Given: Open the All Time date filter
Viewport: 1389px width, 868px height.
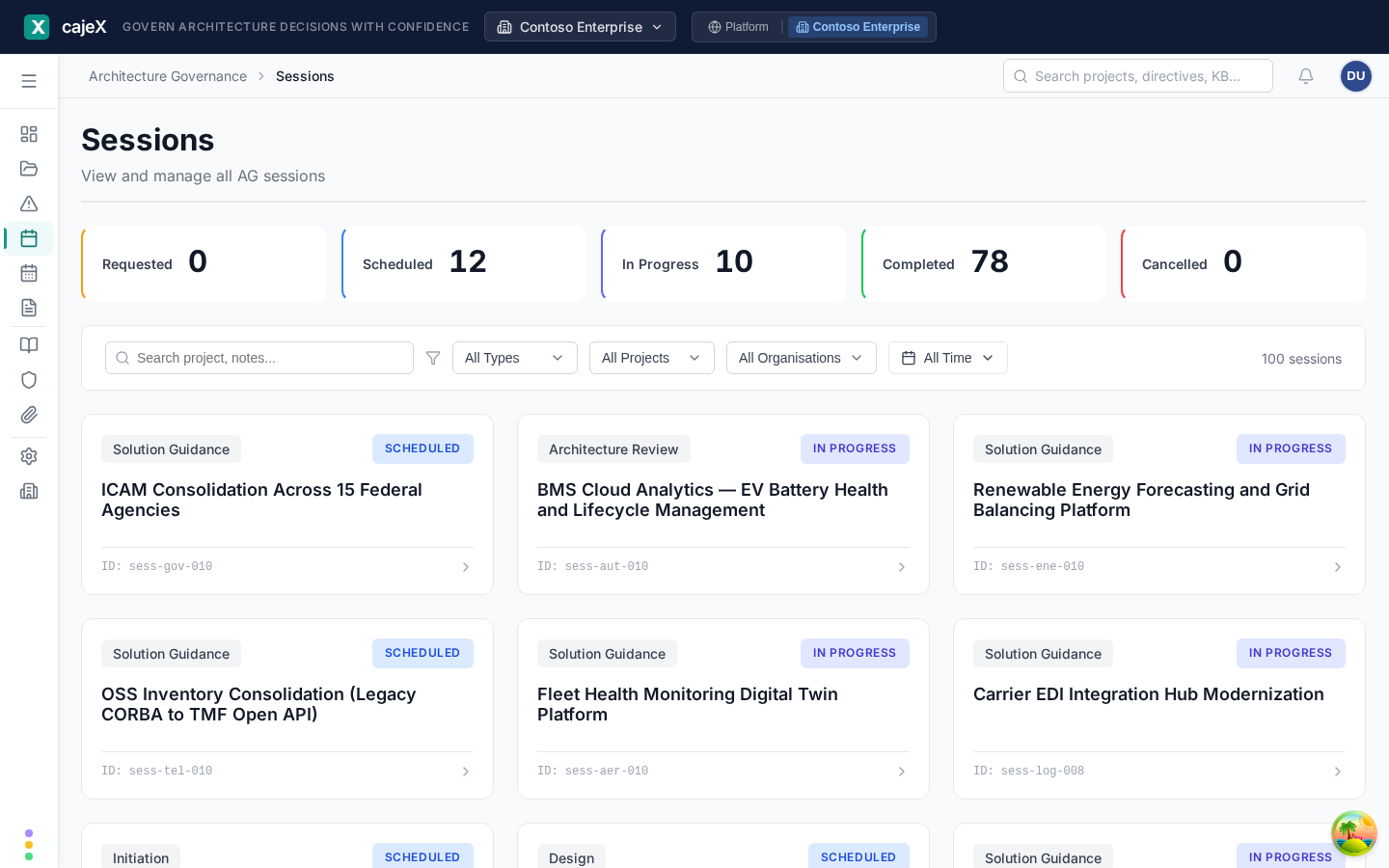Looking at the screenshot, I should 948,358.
